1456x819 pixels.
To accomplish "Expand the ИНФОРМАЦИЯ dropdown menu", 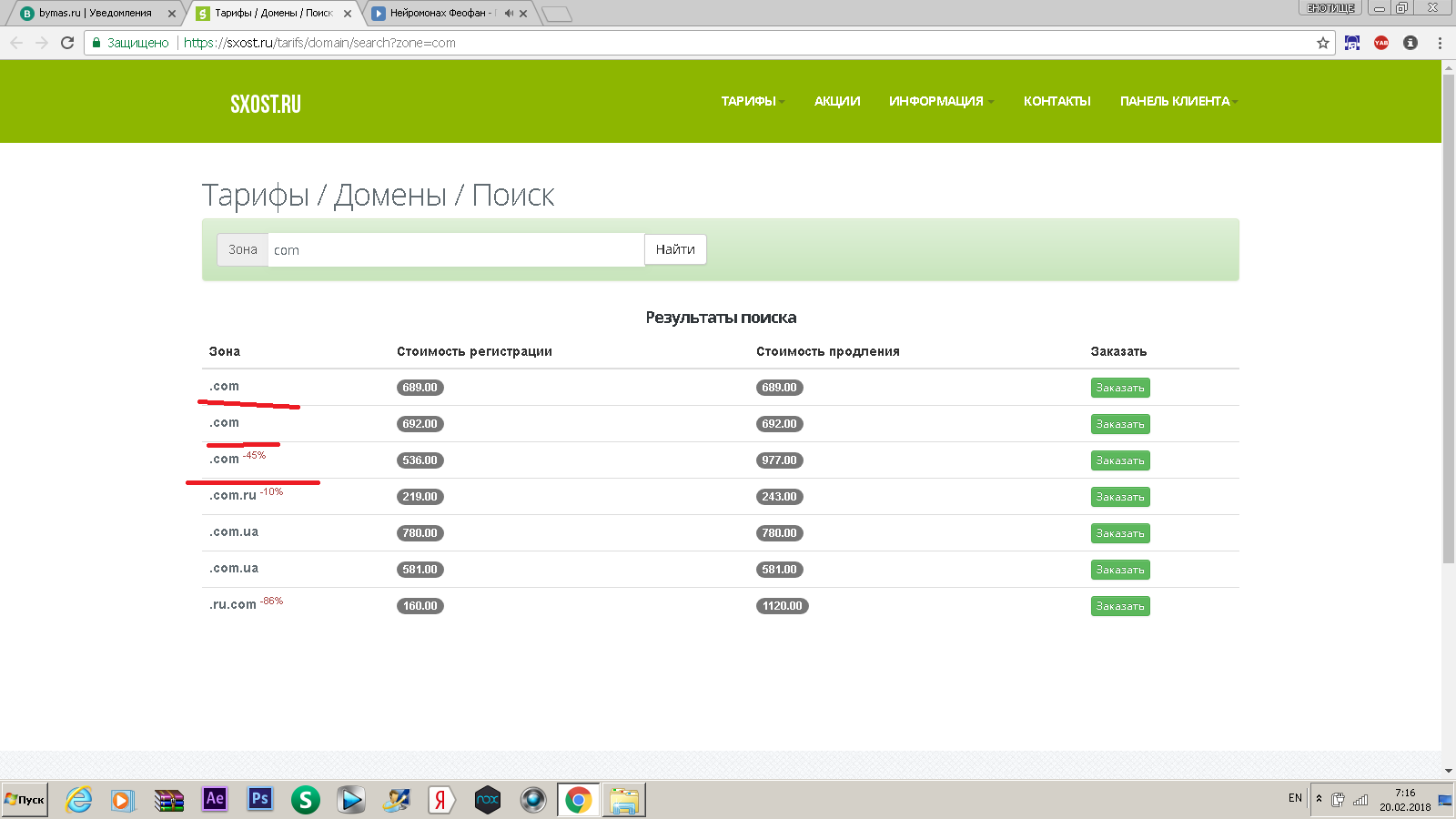I will coord(940,101).
